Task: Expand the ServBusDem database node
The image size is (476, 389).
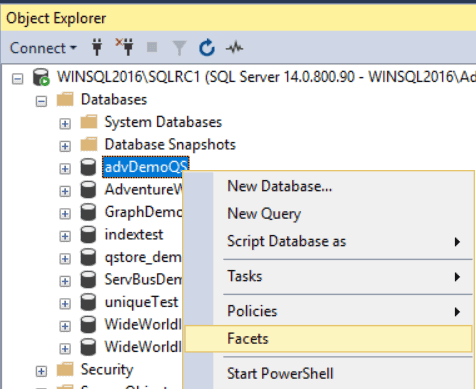Action: click(65, 281)
